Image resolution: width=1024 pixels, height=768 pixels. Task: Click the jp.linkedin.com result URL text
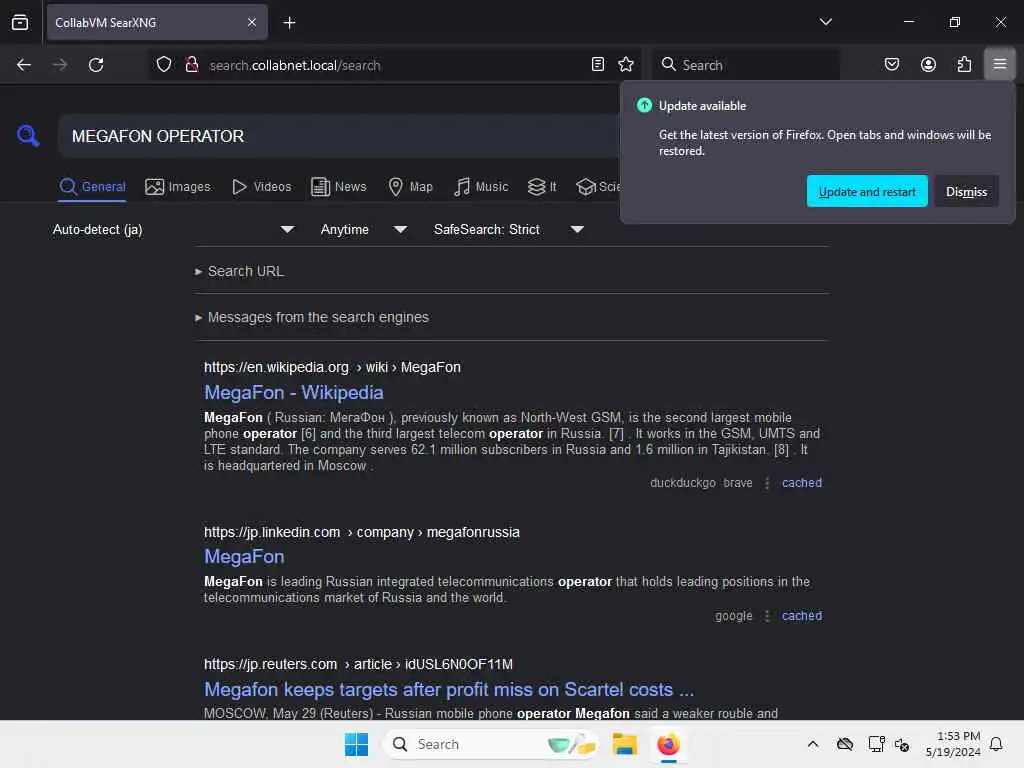pos(361,532)
